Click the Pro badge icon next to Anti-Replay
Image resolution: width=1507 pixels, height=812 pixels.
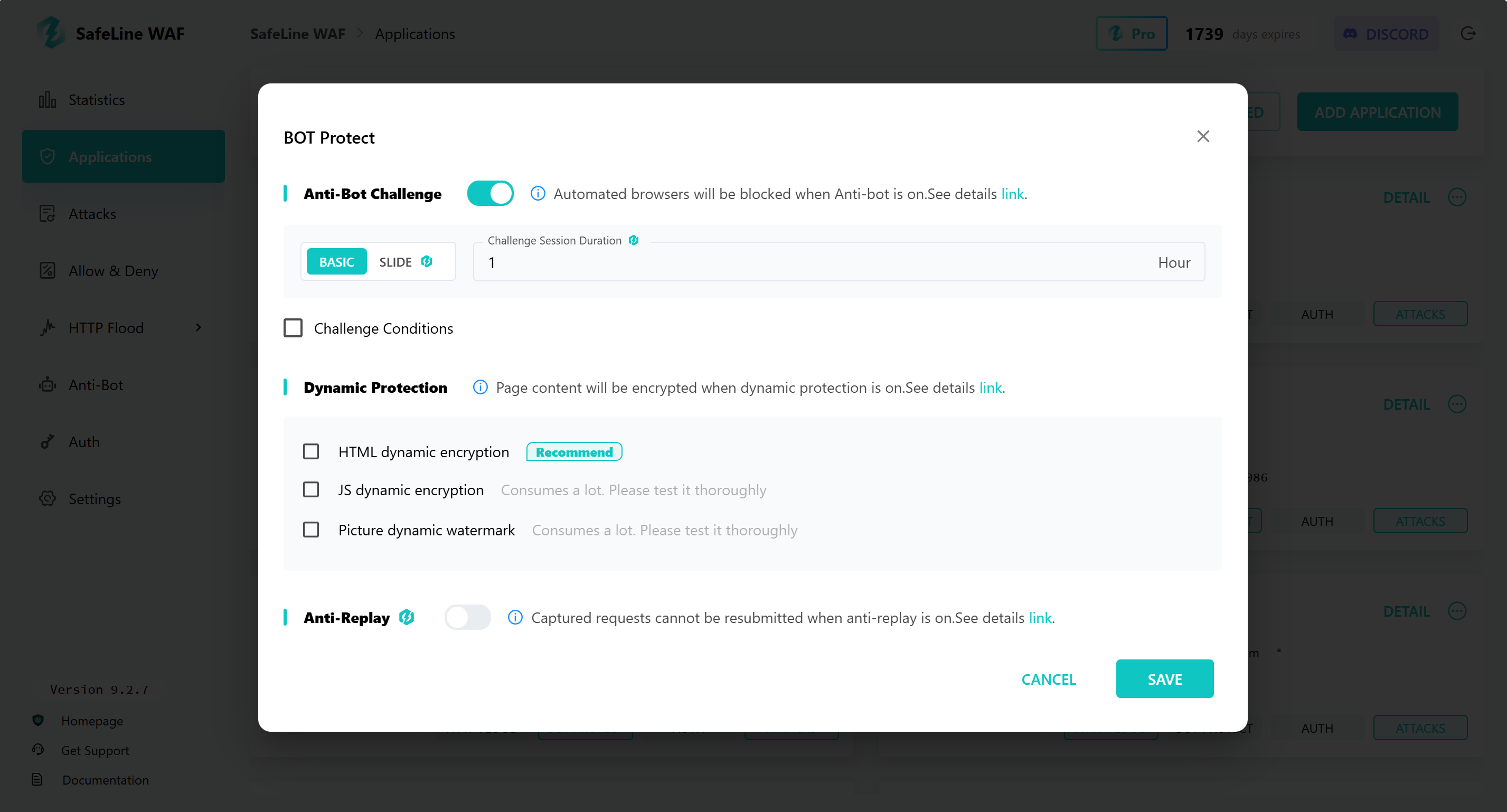coord(407,617)
